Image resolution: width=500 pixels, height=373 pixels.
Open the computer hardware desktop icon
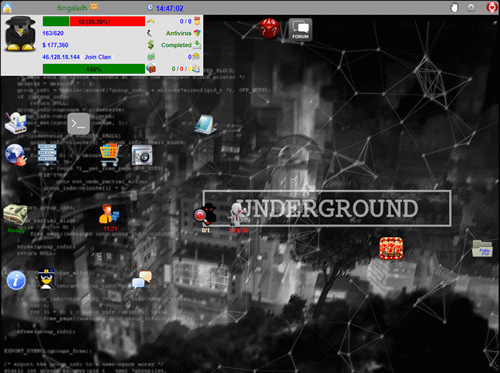point(15,123)
